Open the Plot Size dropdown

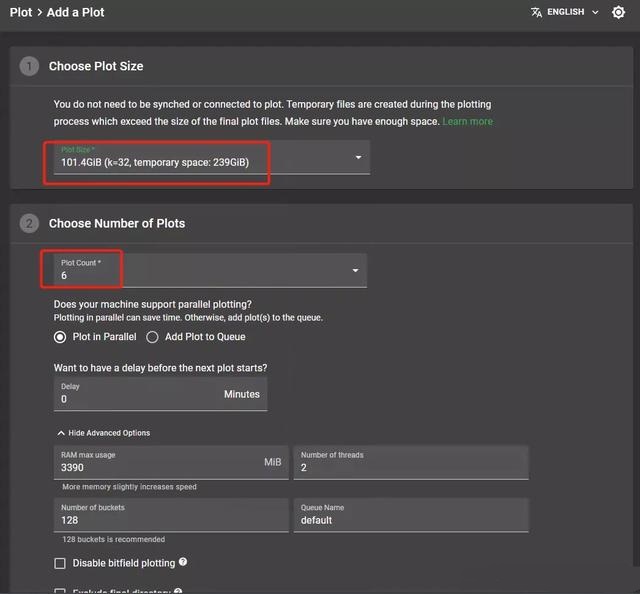pos(211,157)
